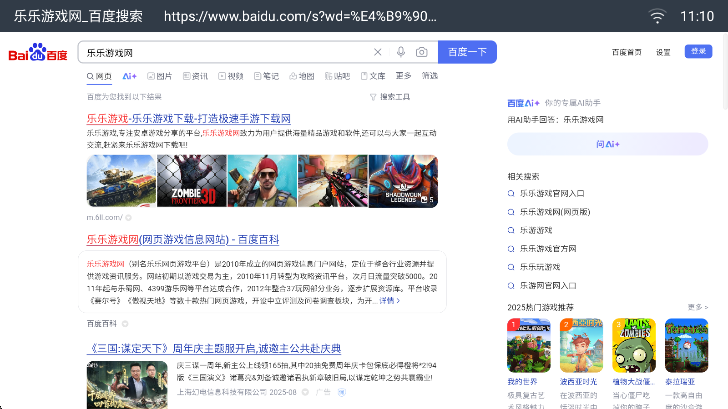The height and width of the screenshot is (409, 728).
Task: Open 搜索工具 search tools filter
Action: coord(390,97)
